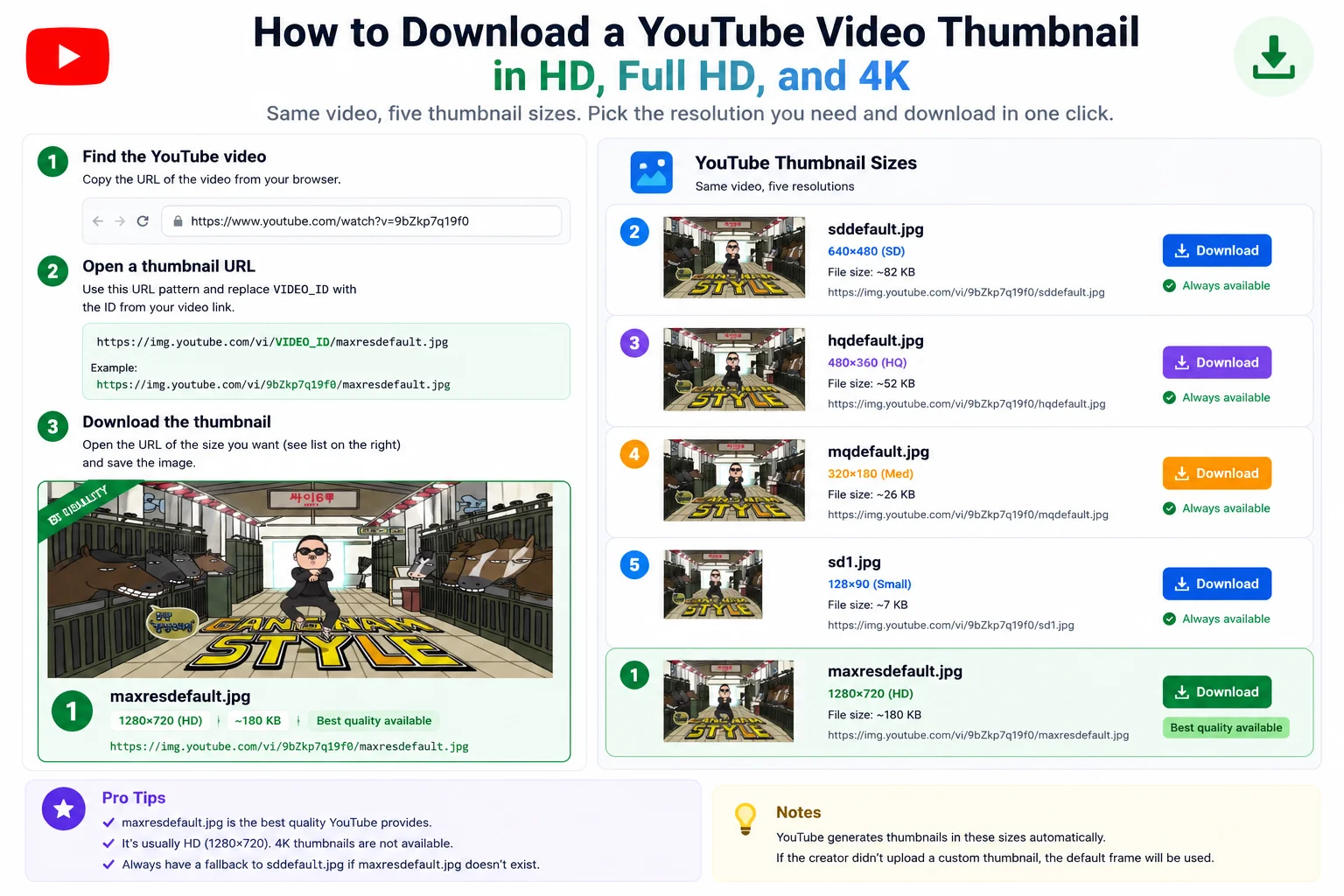Click the maxresdefault.jpg thumbnail in the sizes list
Viewport: 1344px width, 896px height.
(x=729, y=702)
